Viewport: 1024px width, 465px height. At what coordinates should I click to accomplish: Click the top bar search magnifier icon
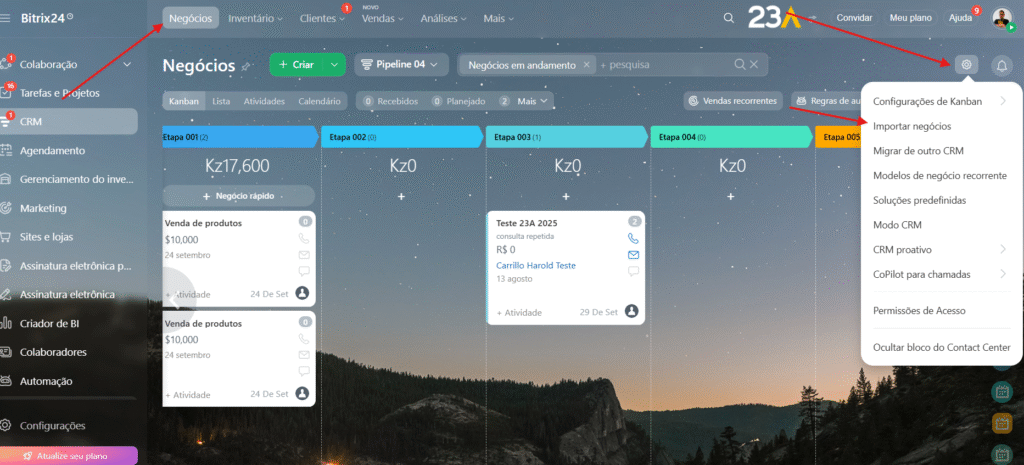[x=728, y=18]
